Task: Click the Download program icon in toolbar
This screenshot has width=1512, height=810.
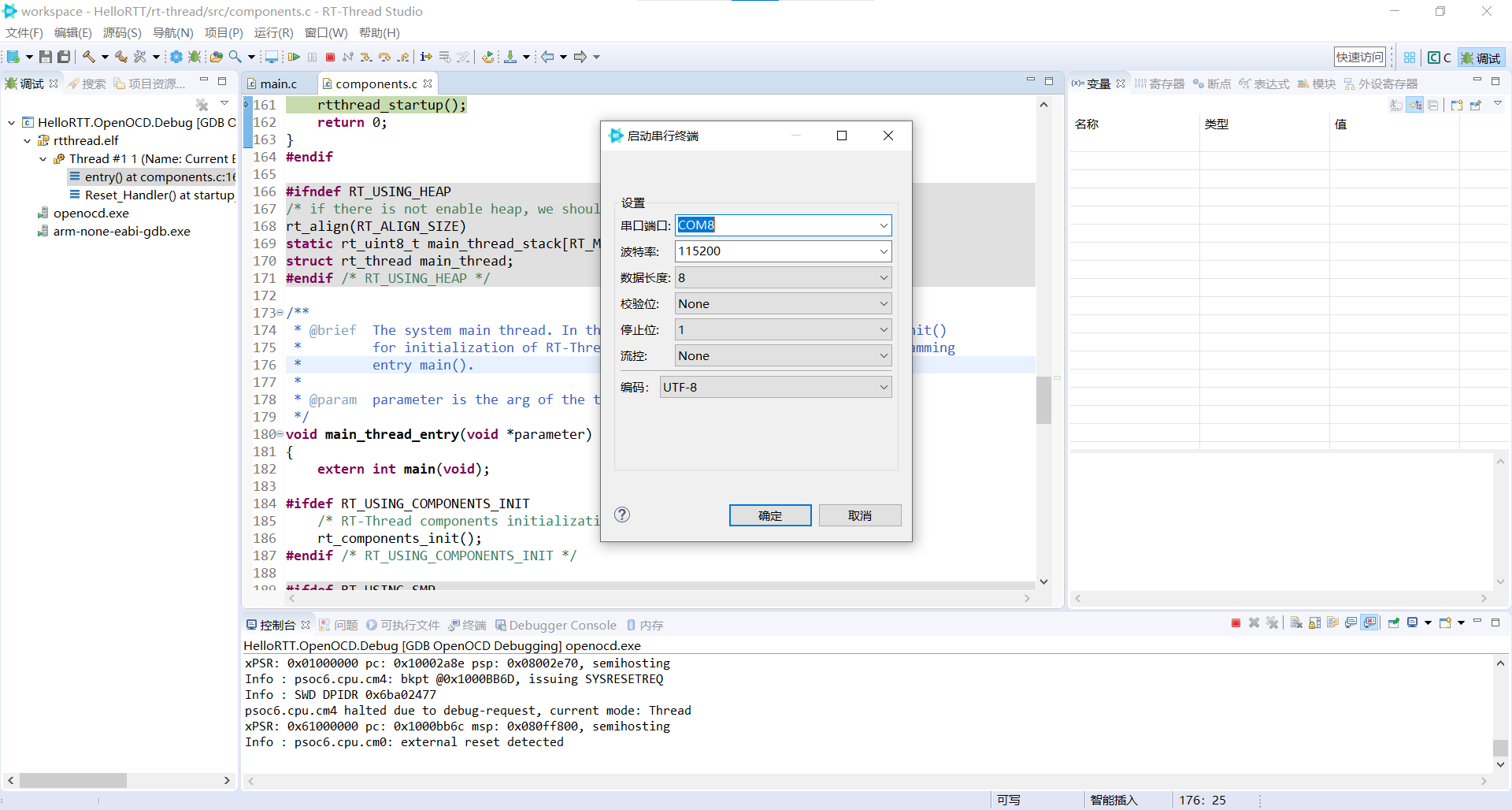Action: tap(510, 57)
